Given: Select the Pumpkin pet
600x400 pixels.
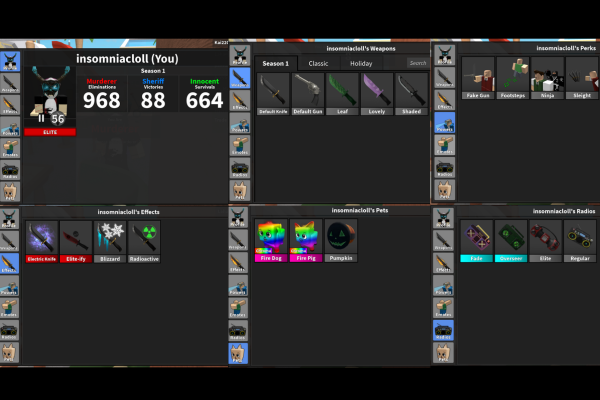Looking at the screenshot, I should pos(341,241).
